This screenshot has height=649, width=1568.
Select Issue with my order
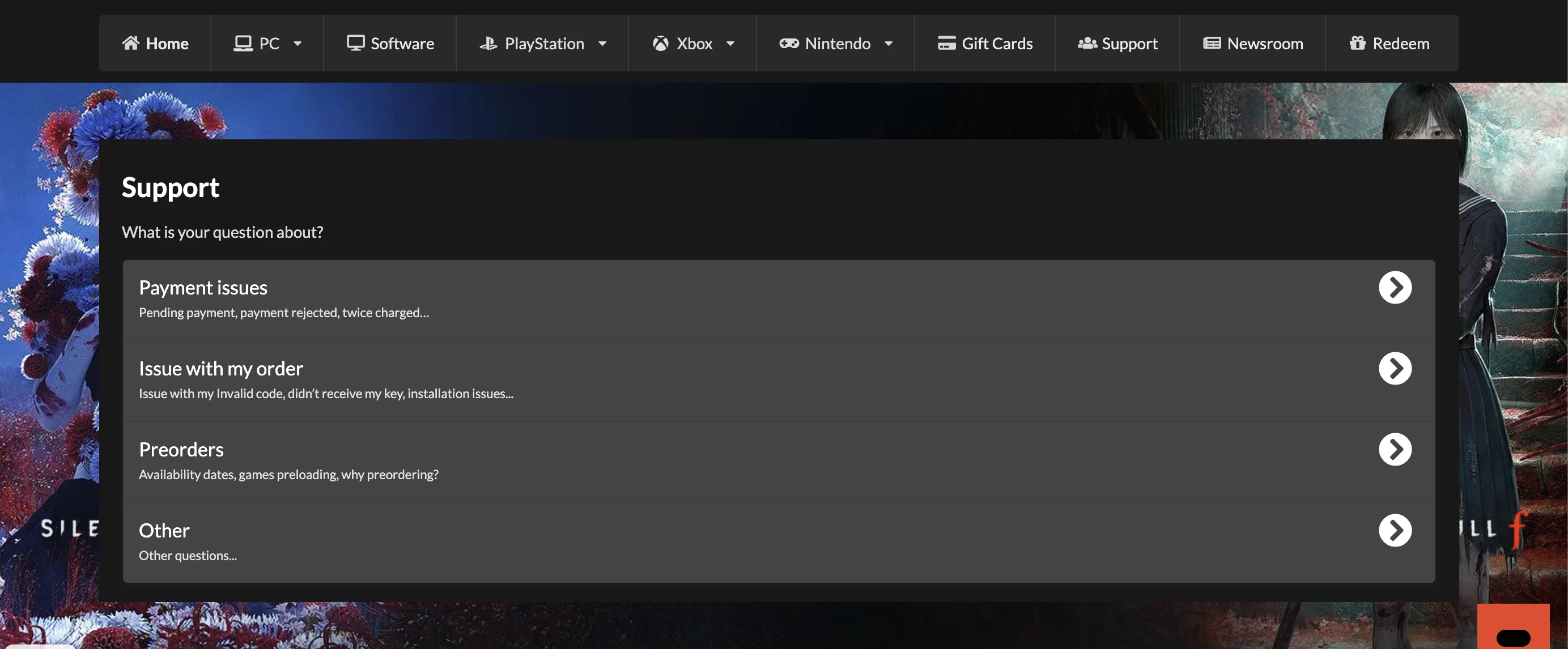[220, 369]
